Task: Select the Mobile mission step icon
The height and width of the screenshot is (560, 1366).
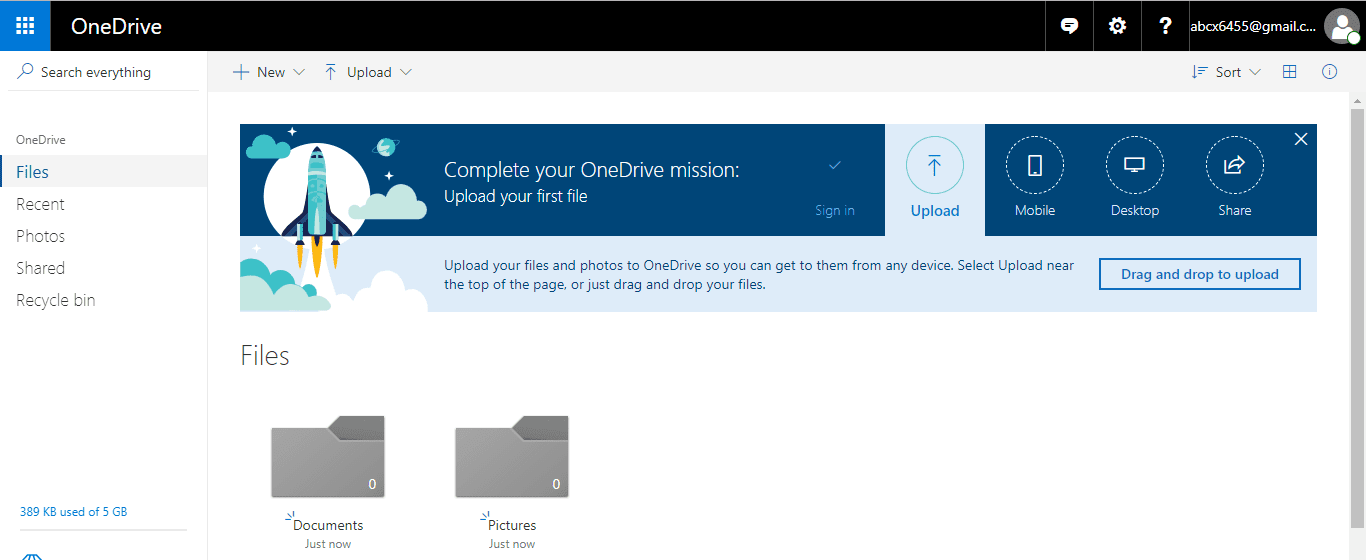Action: click(1035, 166)
